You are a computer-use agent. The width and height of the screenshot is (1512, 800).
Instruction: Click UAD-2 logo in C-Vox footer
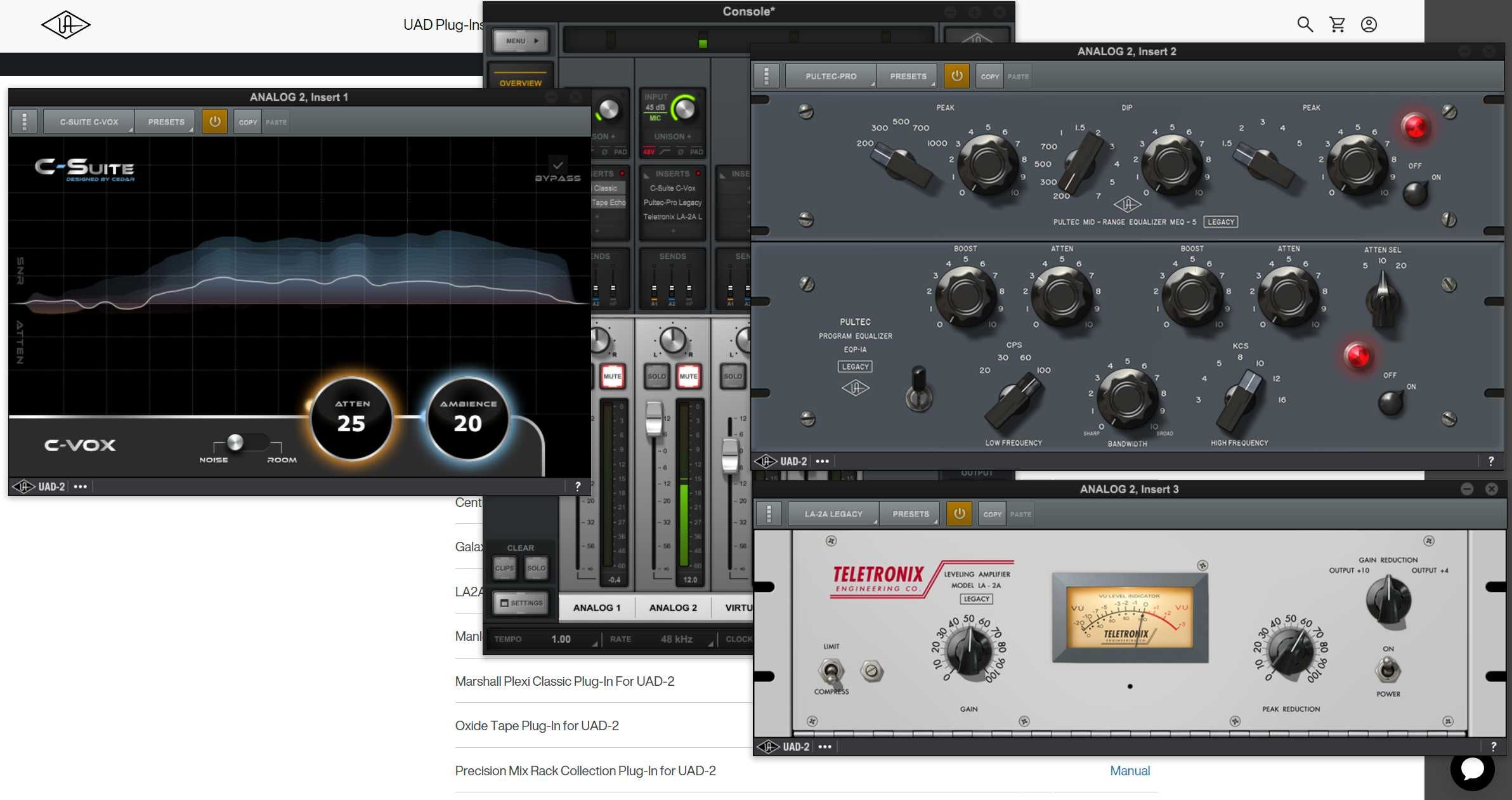pos(39,486)
